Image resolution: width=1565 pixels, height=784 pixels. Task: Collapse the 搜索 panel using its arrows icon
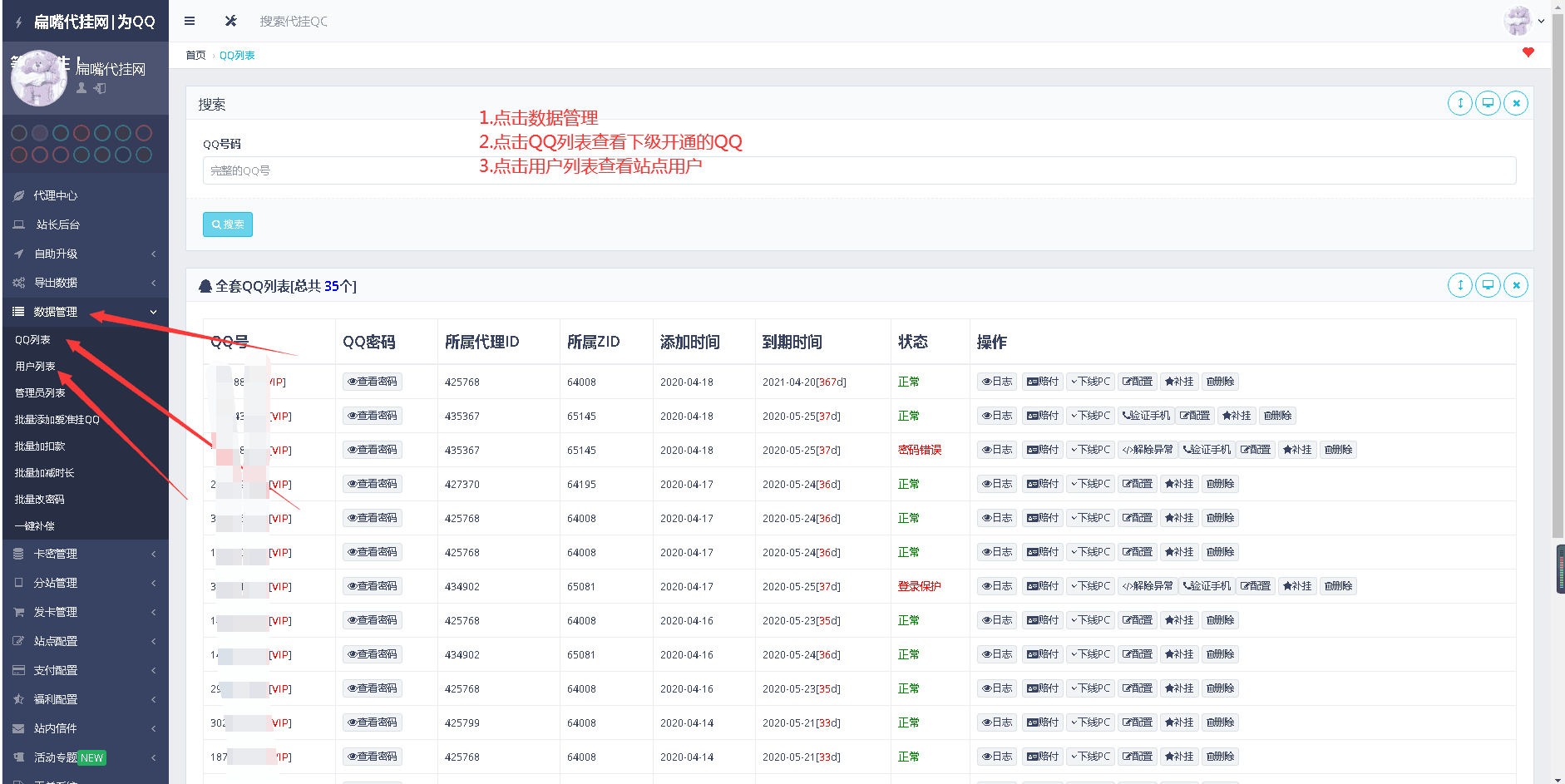[1460, 103]
